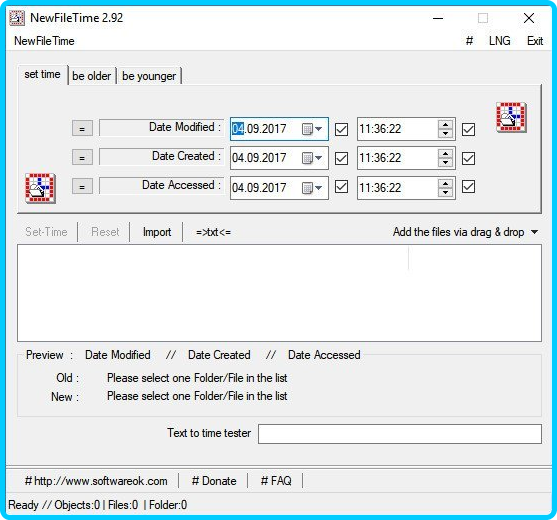557x520 pixels.
Task: Decrease Date Accessed time with down spinner
Action: coord(445,192)
